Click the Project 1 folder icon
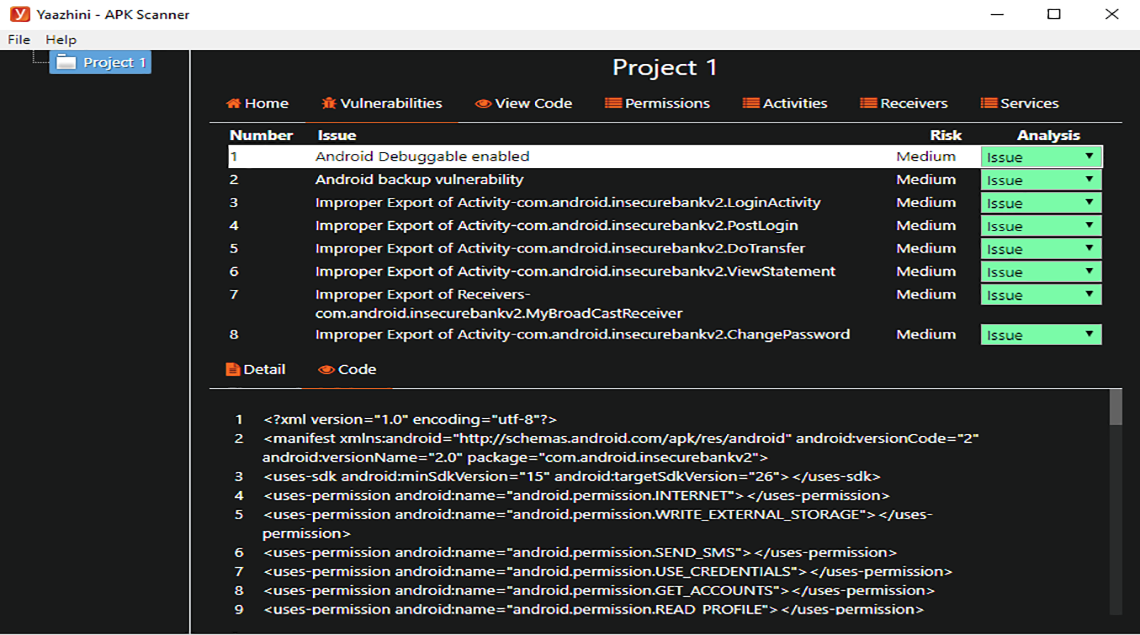 (66, 63)
